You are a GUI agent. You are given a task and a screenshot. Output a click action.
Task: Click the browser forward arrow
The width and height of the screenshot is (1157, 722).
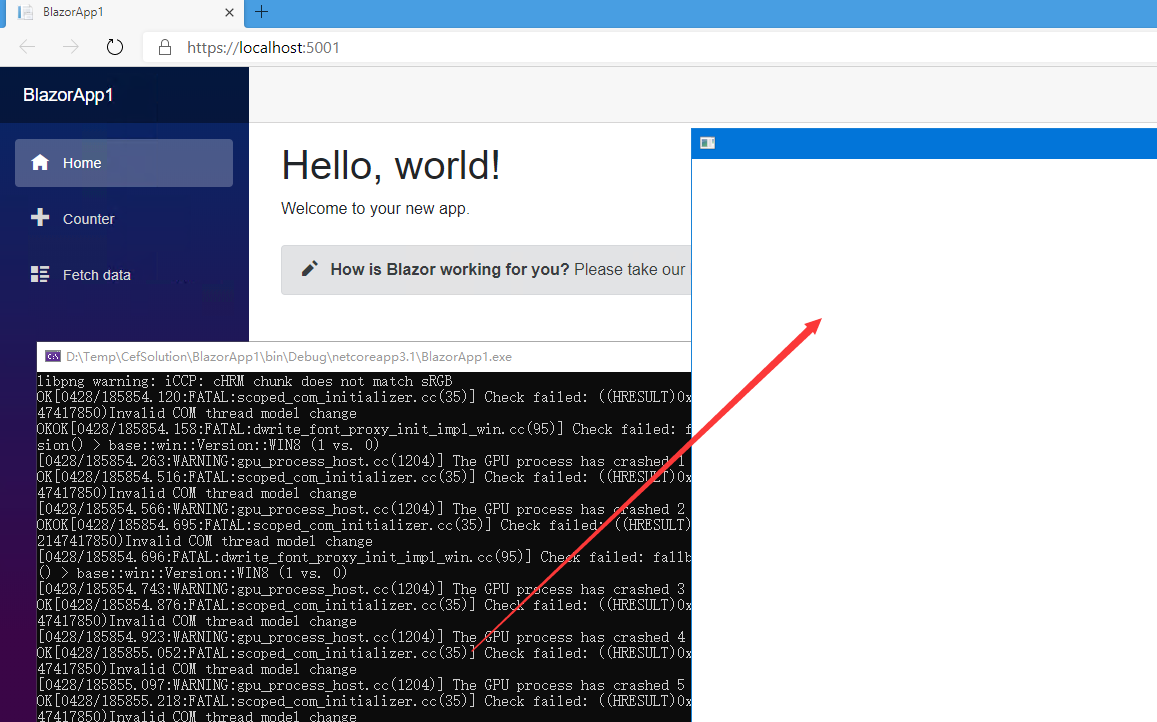(71, 47)
